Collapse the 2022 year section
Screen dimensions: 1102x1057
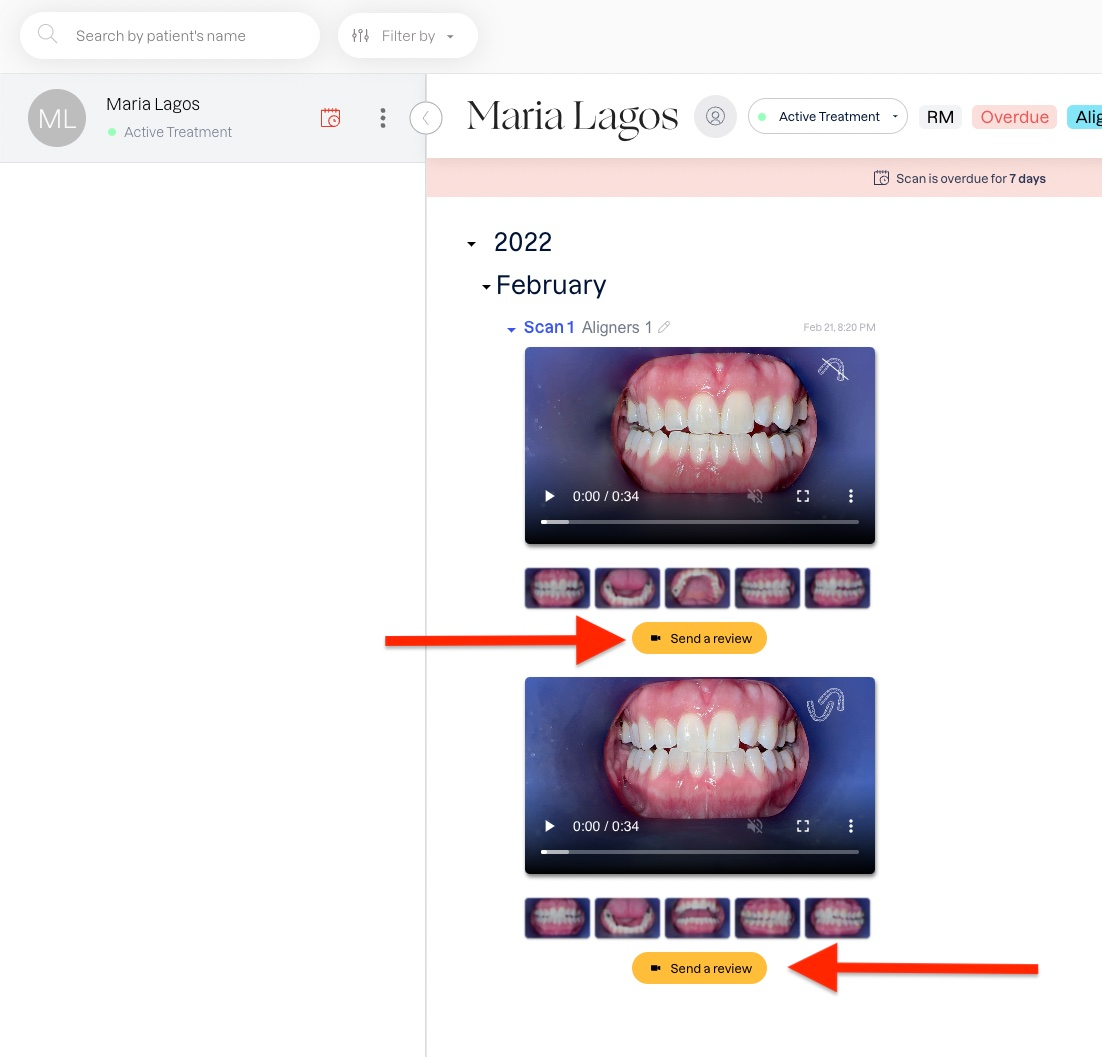(472, 244)
